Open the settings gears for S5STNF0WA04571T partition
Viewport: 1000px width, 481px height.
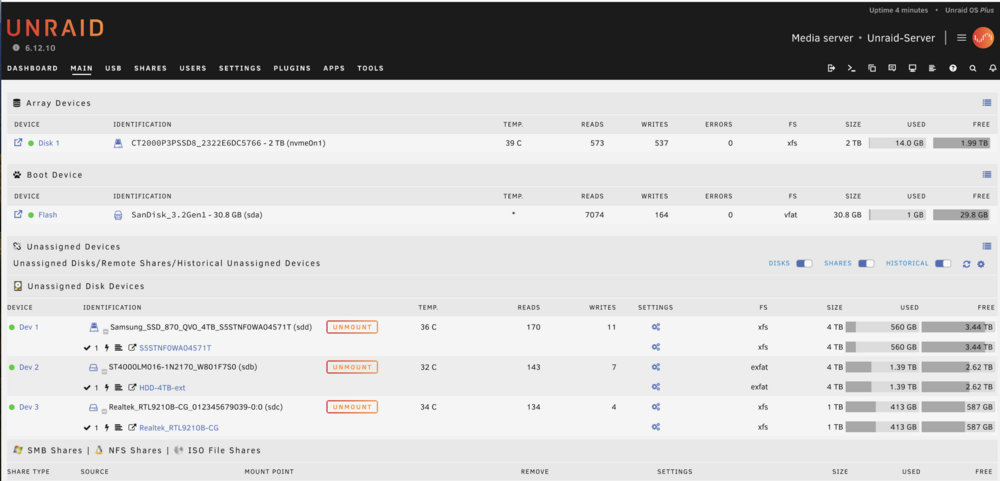tap(656, 348)
